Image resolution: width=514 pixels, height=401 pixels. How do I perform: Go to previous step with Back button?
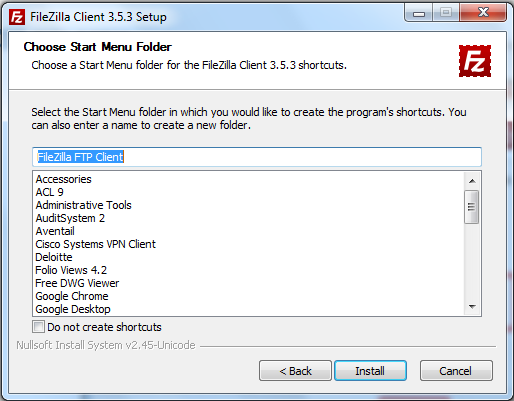[295, 370]
